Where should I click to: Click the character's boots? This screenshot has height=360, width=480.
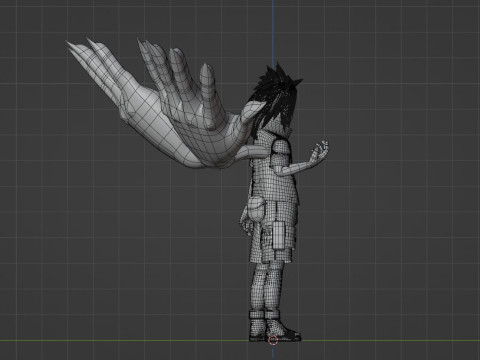(x=275, y=326)
